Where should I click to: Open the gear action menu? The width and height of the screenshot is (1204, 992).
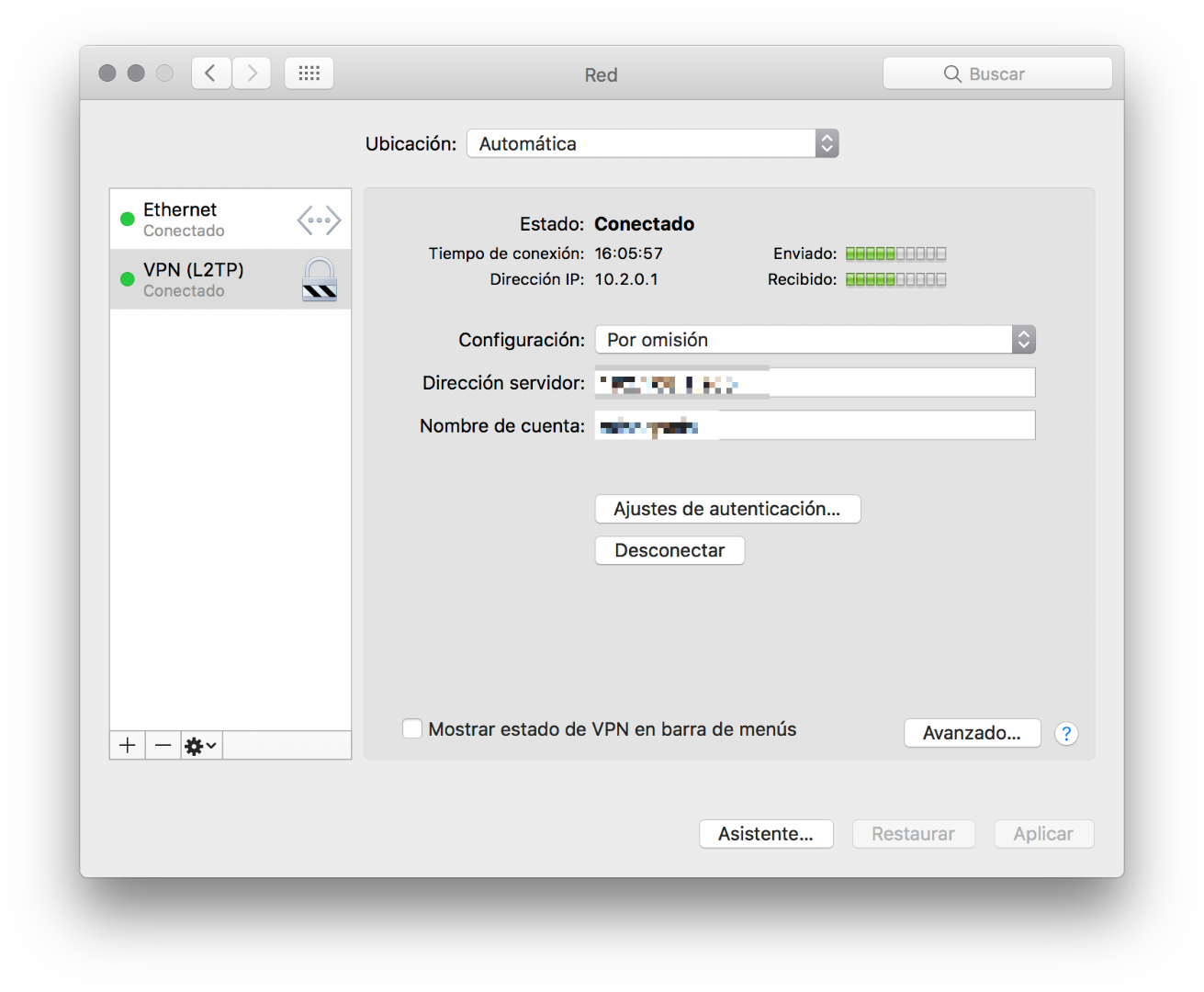(201, 745)
